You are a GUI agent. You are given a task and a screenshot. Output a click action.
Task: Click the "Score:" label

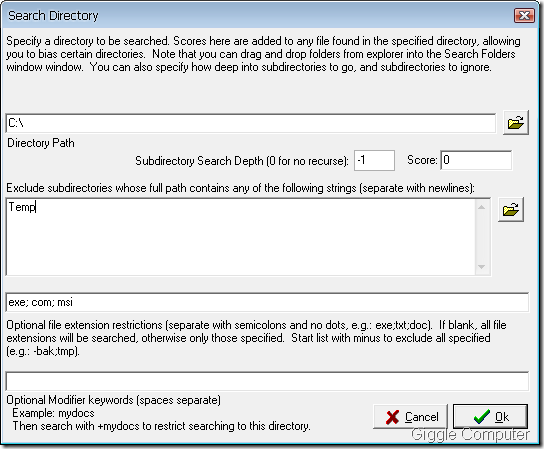coord(422,160)
